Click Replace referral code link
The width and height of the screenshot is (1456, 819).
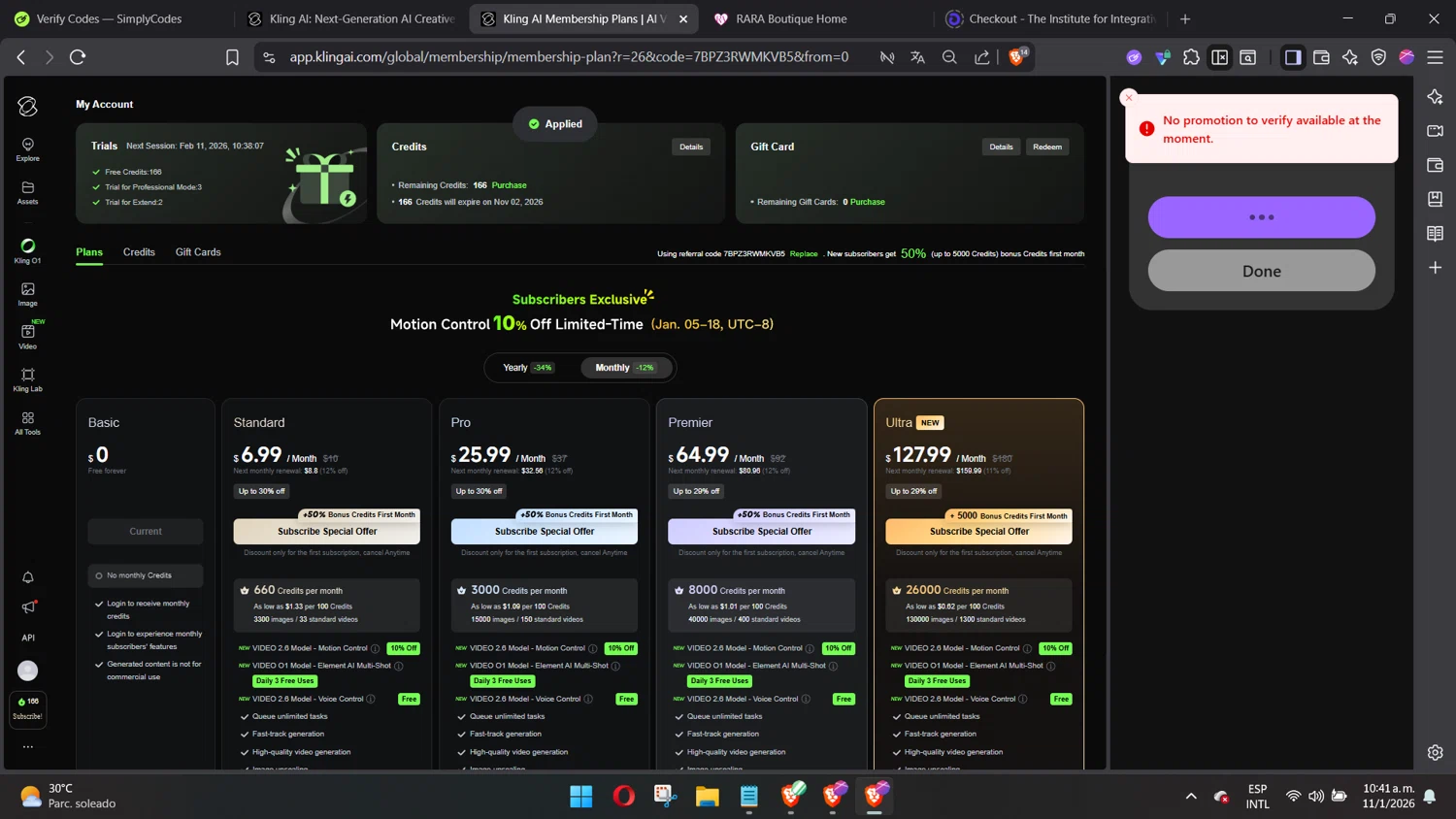click(x=804, y=254)
